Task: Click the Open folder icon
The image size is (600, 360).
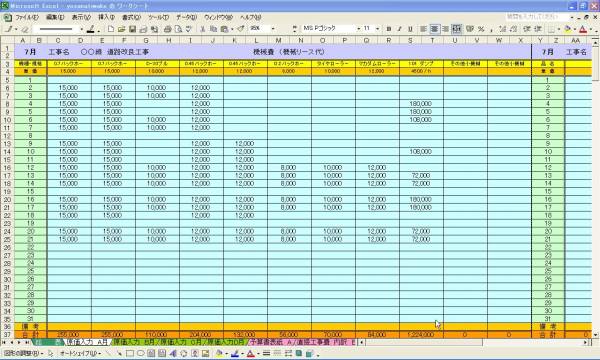Action: tap(122, 29)
